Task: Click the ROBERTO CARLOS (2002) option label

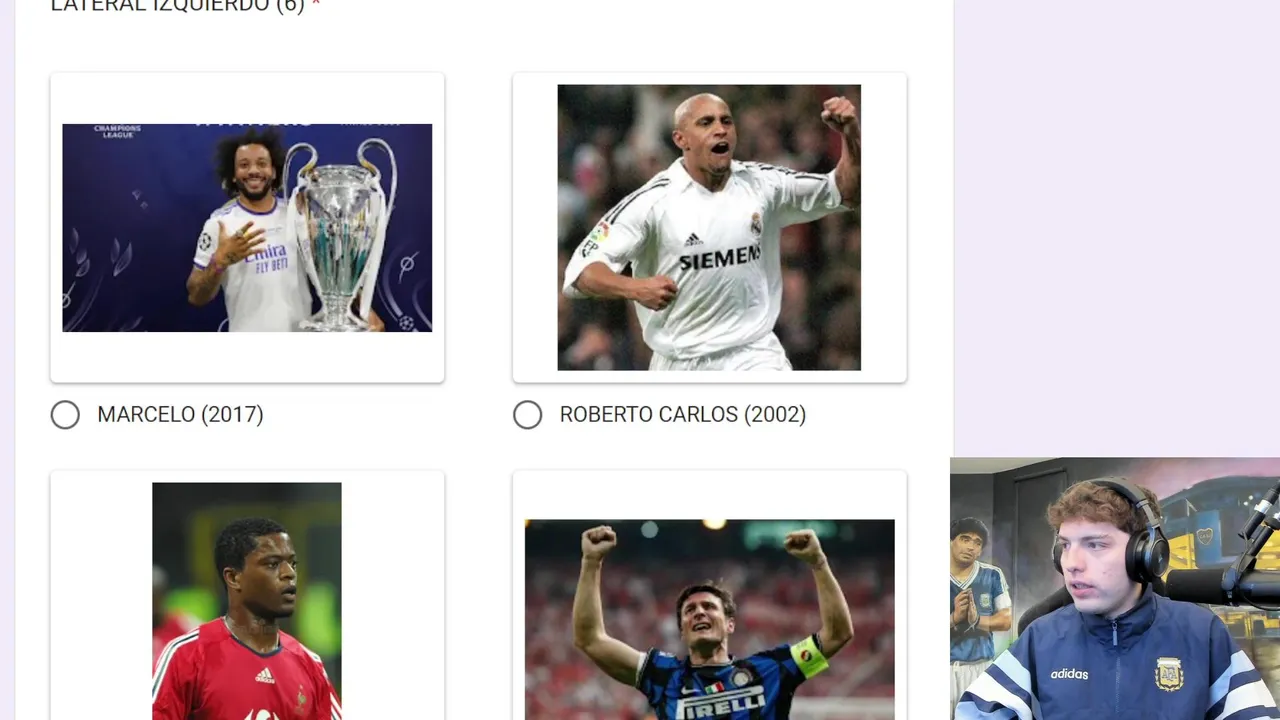Action: [x=682, y=414]
